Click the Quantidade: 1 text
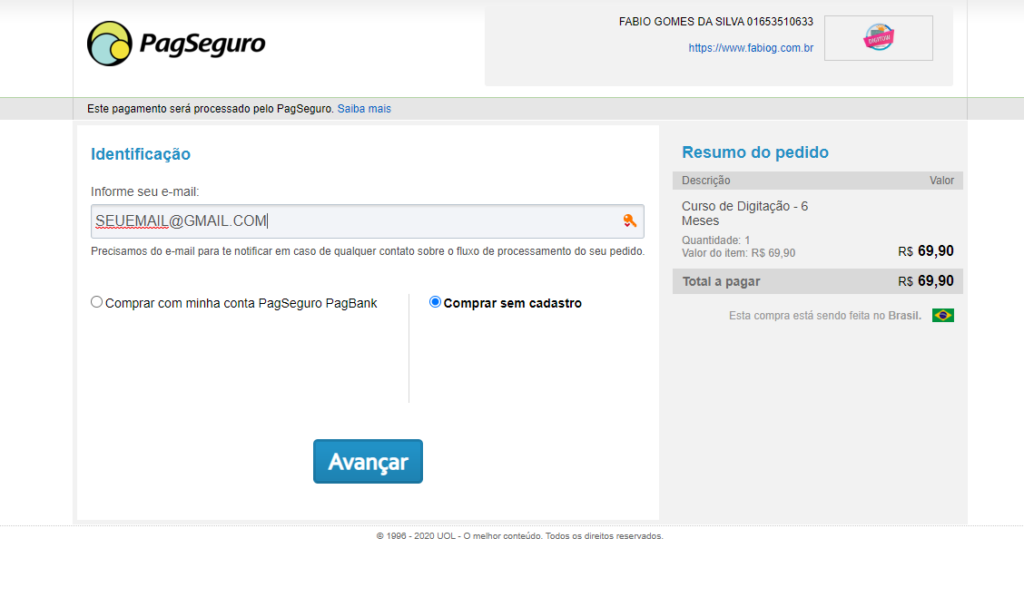The height and width of the screenshot is (607, 1024). 716,240
